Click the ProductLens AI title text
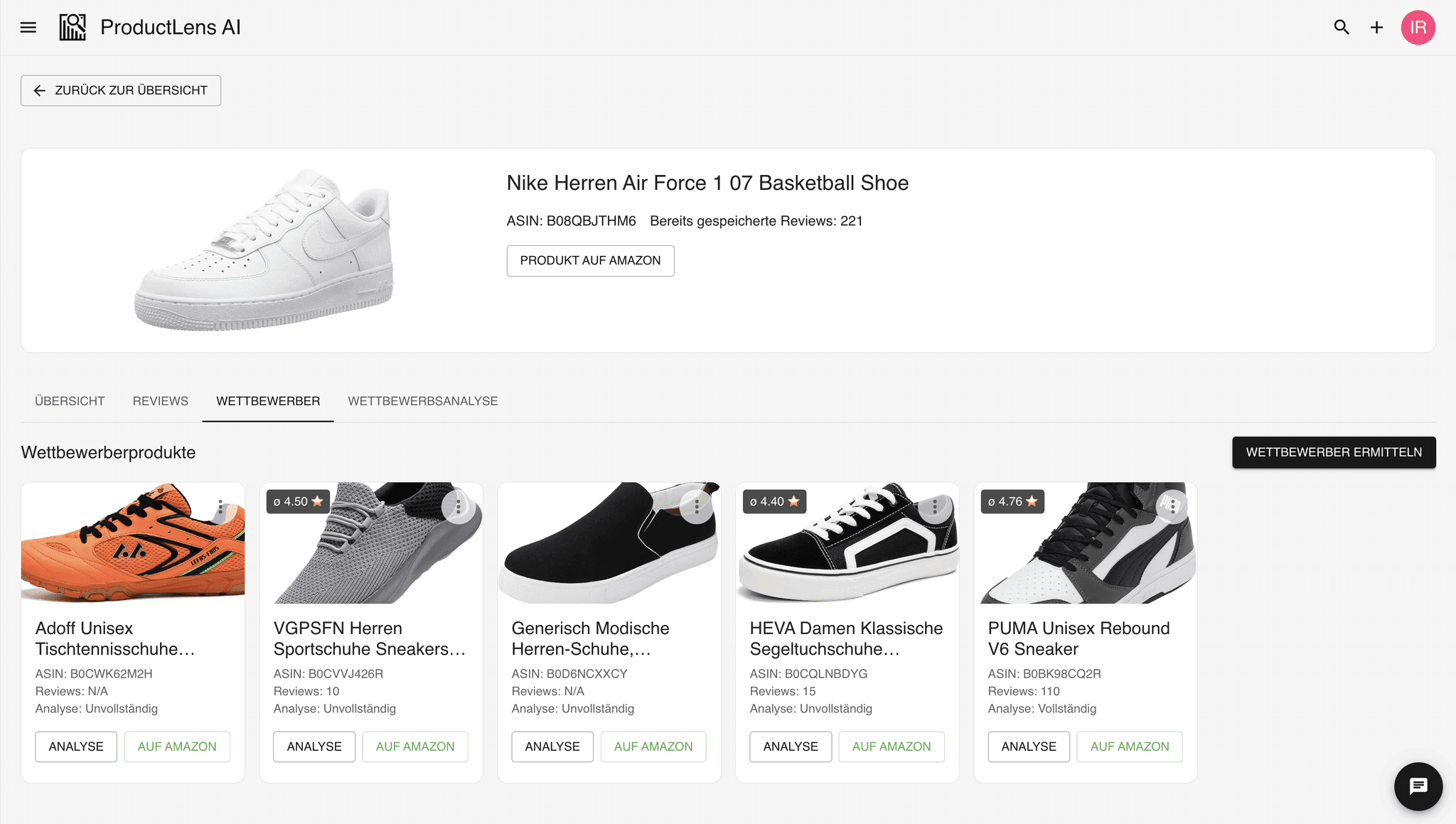Screen dimensions: 1456x824 171,27
